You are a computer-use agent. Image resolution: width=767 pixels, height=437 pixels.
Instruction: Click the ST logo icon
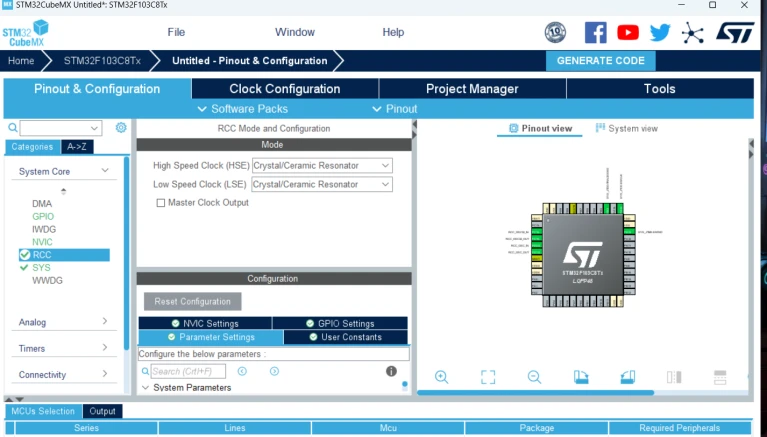[x=735, y=32]
